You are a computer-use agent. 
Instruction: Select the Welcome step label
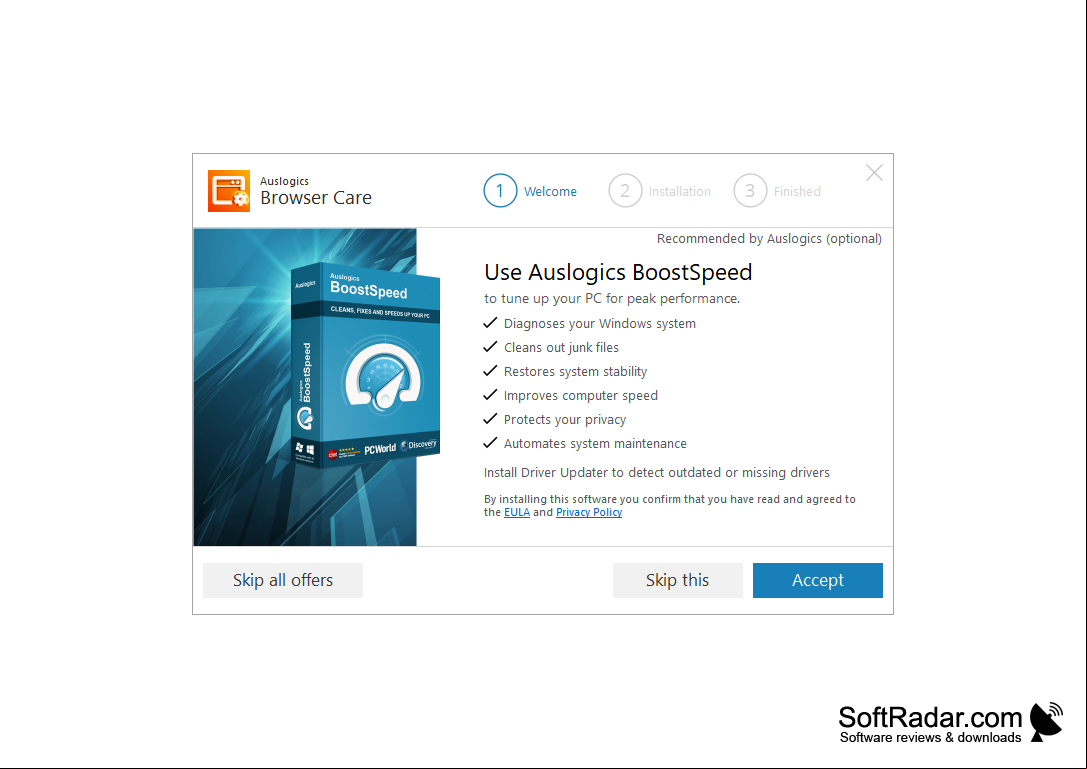550,191
